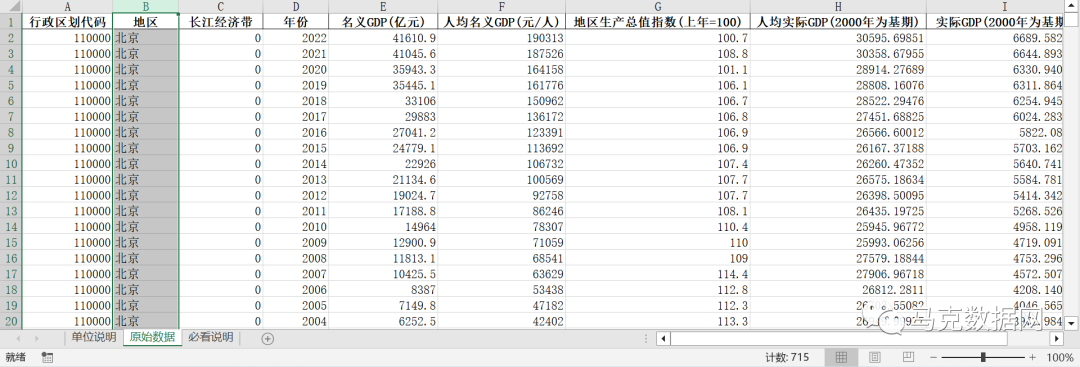This screenshot has height=367, width=1080.
Task: Click status bar 计数: 715 text
Action: coord(787,357)
